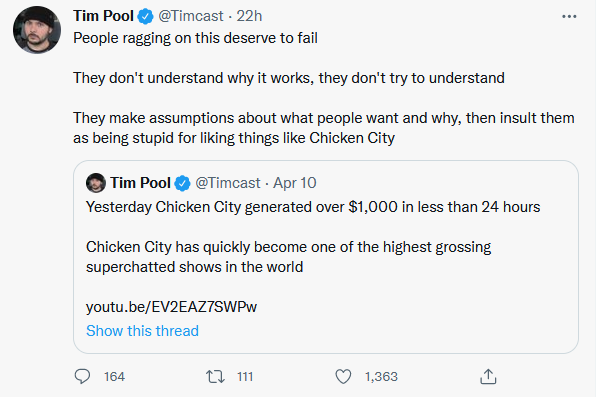Open the three-dot more options menu

(569, 16)
